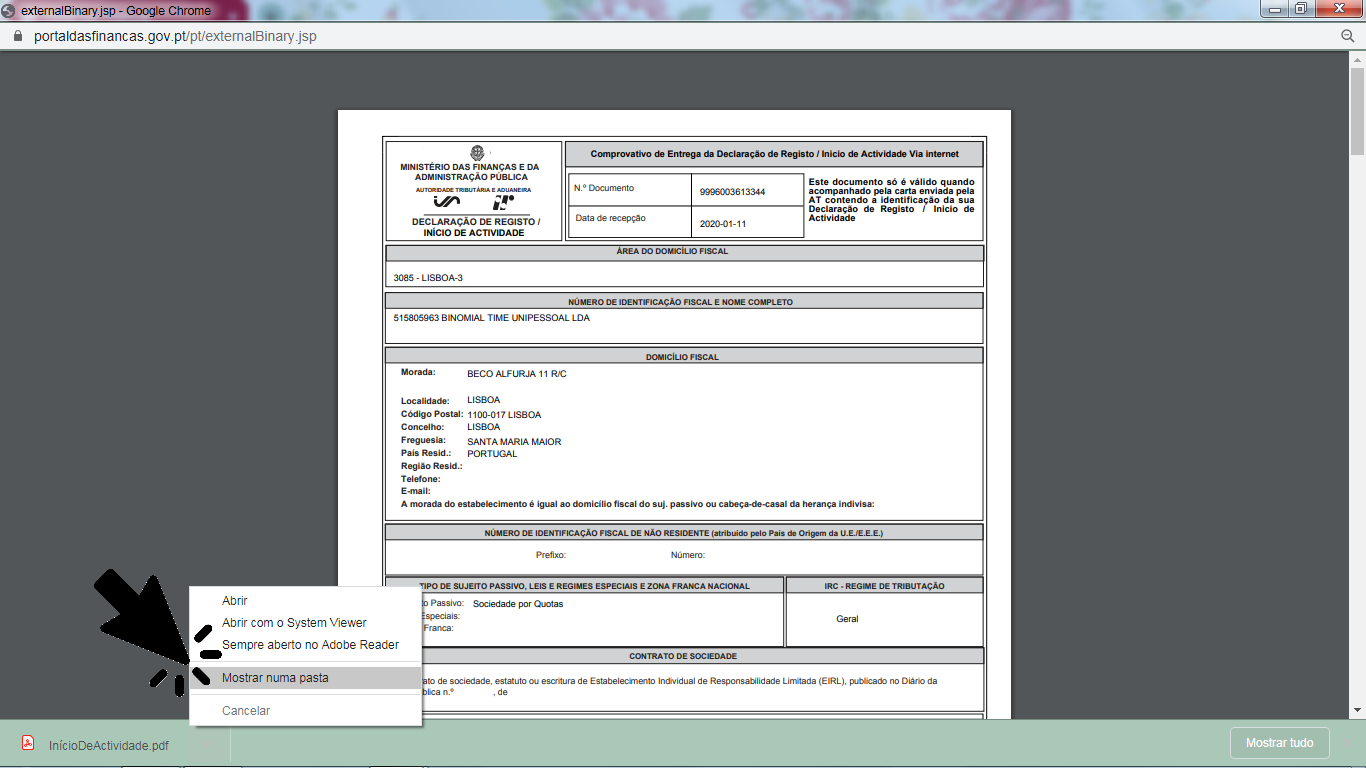Click the document number '9996003613344'
The image size is (1366, 768).
click(x=733, y=191)
